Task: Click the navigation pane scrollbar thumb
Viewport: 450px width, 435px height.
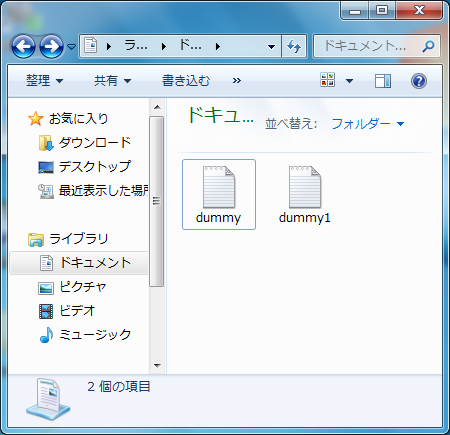Action: coord(157,201)
